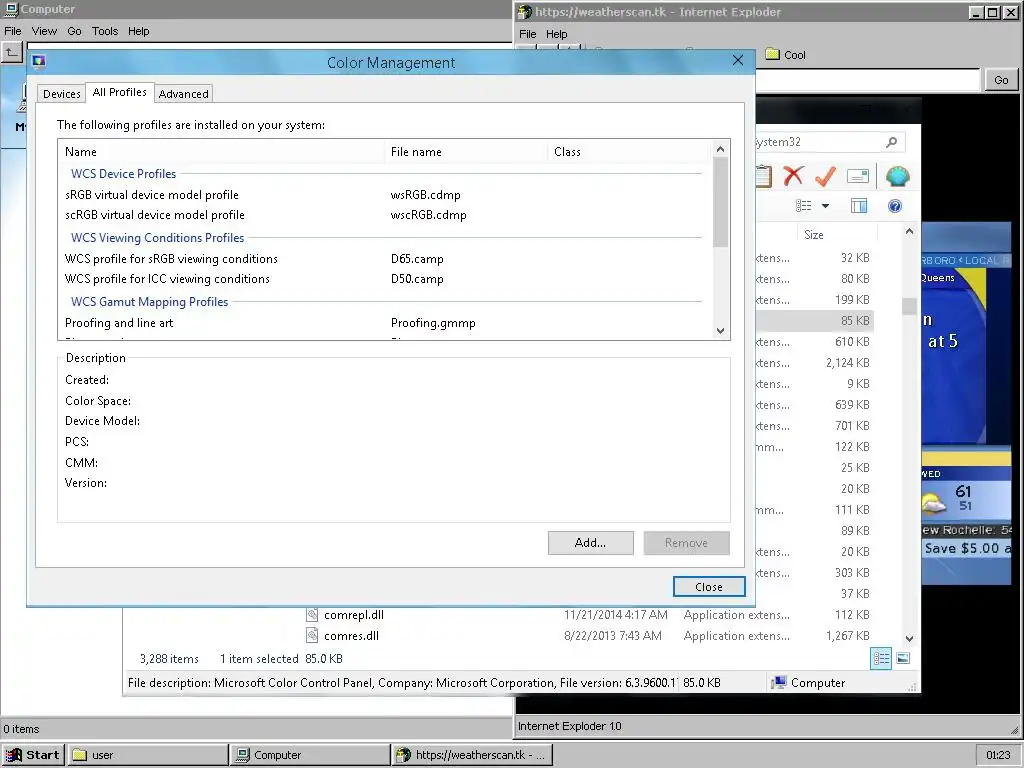This screenshot has width=1024, height=768.
Task: Click the Go button in Internet Exploder
Action: coord(1001,80)
